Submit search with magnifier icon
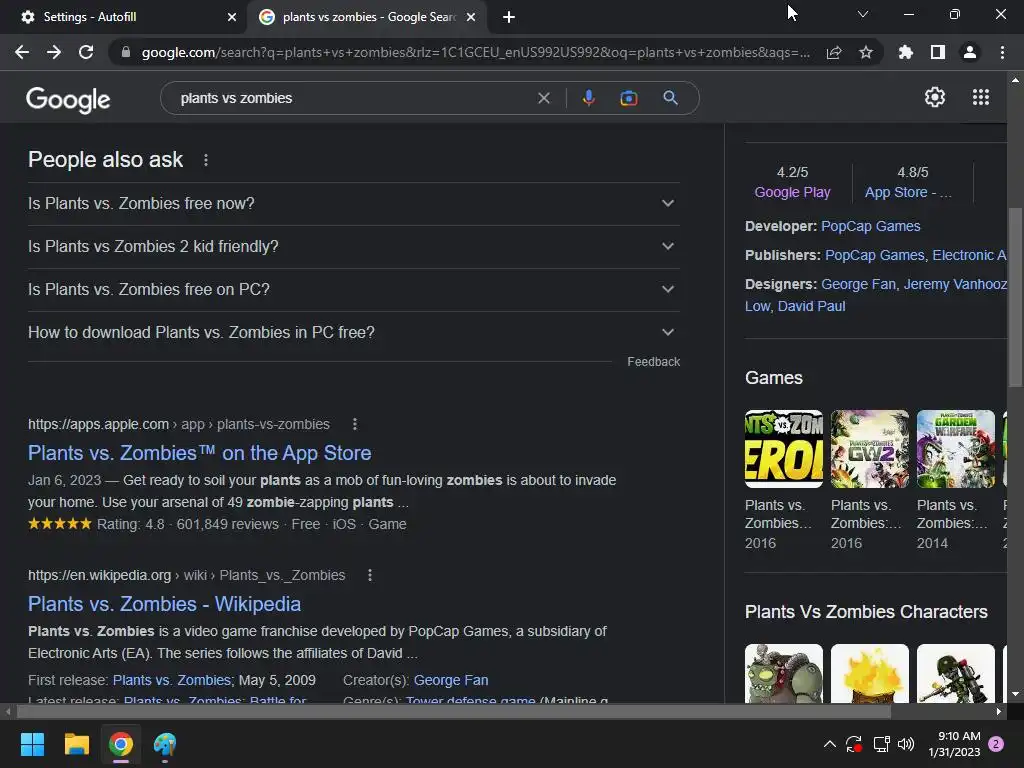1024x768 pixels. tap(670, 98)
